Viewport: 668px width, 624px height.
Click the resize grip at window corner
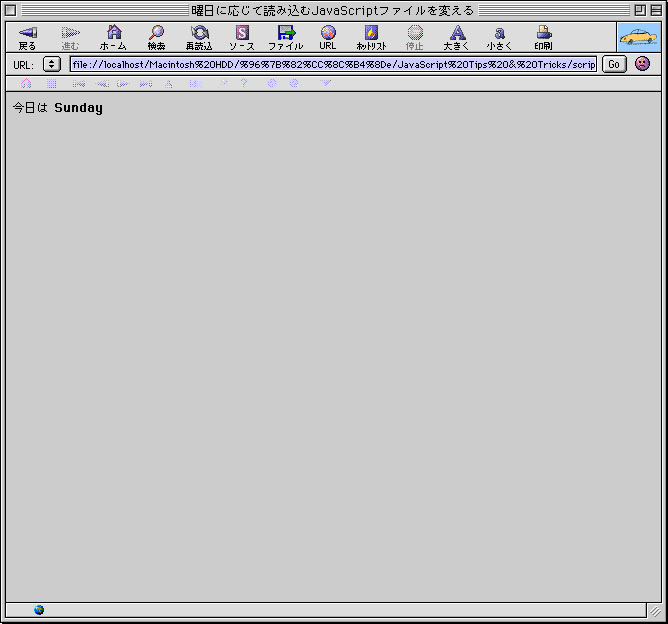[x=655, y=611]
